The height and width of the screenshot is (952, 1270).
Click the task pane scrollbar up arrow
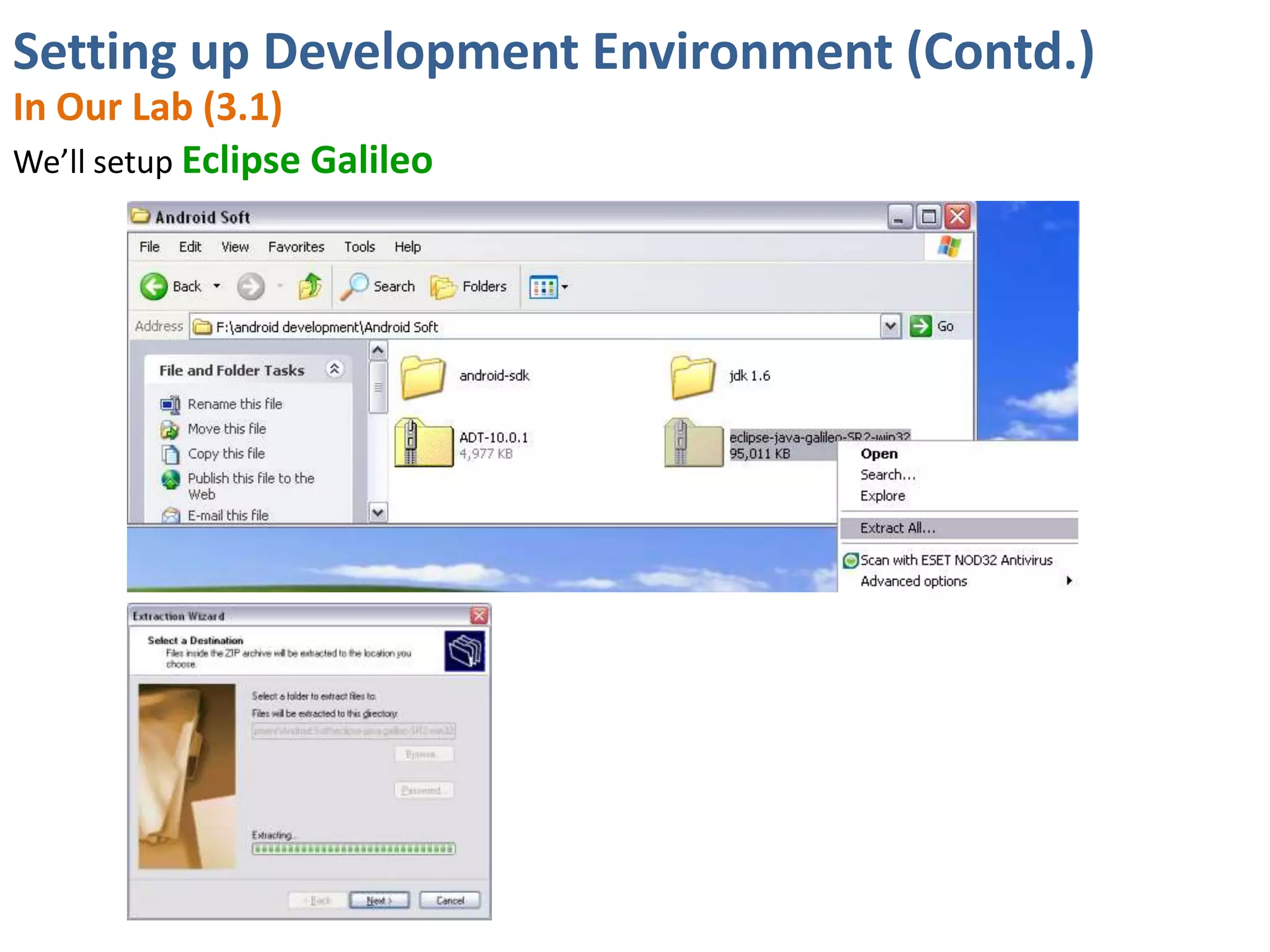click(x=378, y=351)
